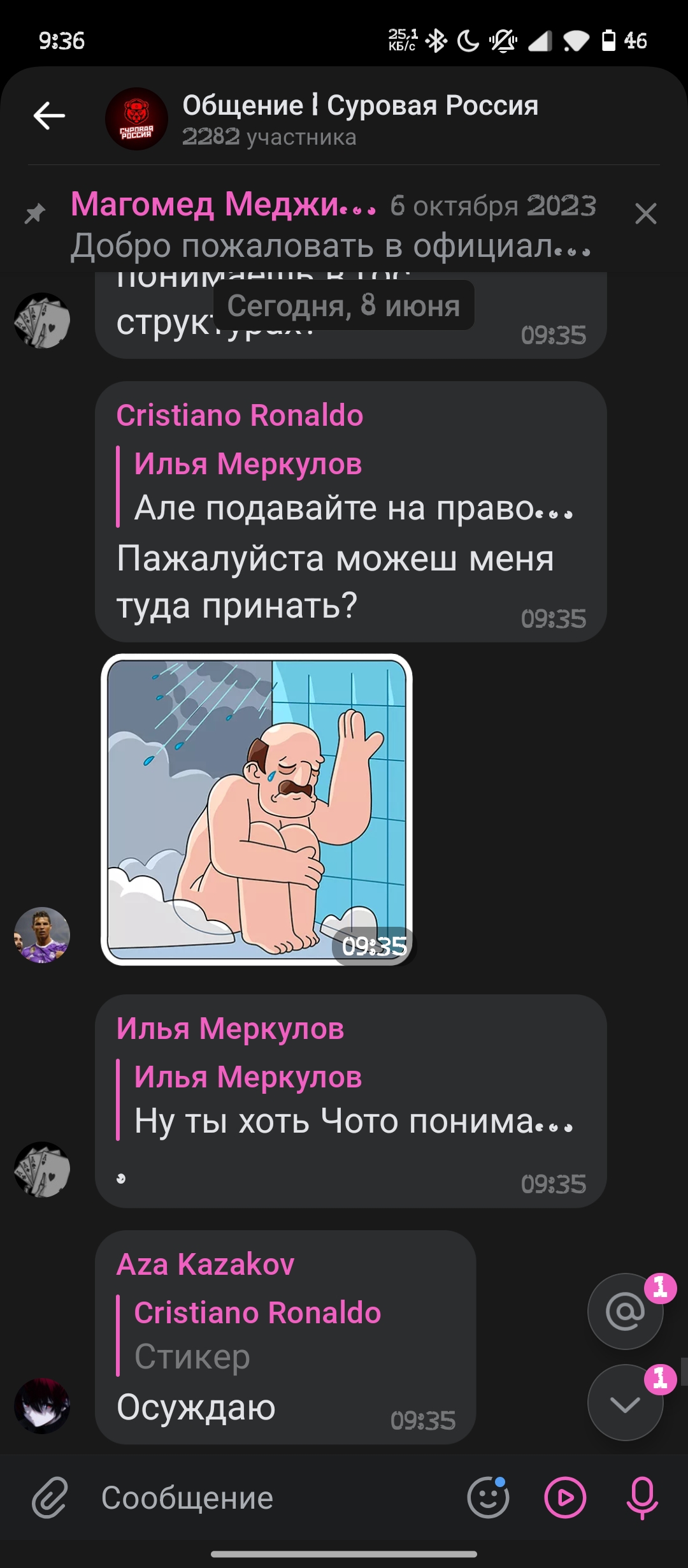This screenshot has height=1568, width=688.
Task: Tap the group title Общение Суровая Россия
Action: coord(361,105)
